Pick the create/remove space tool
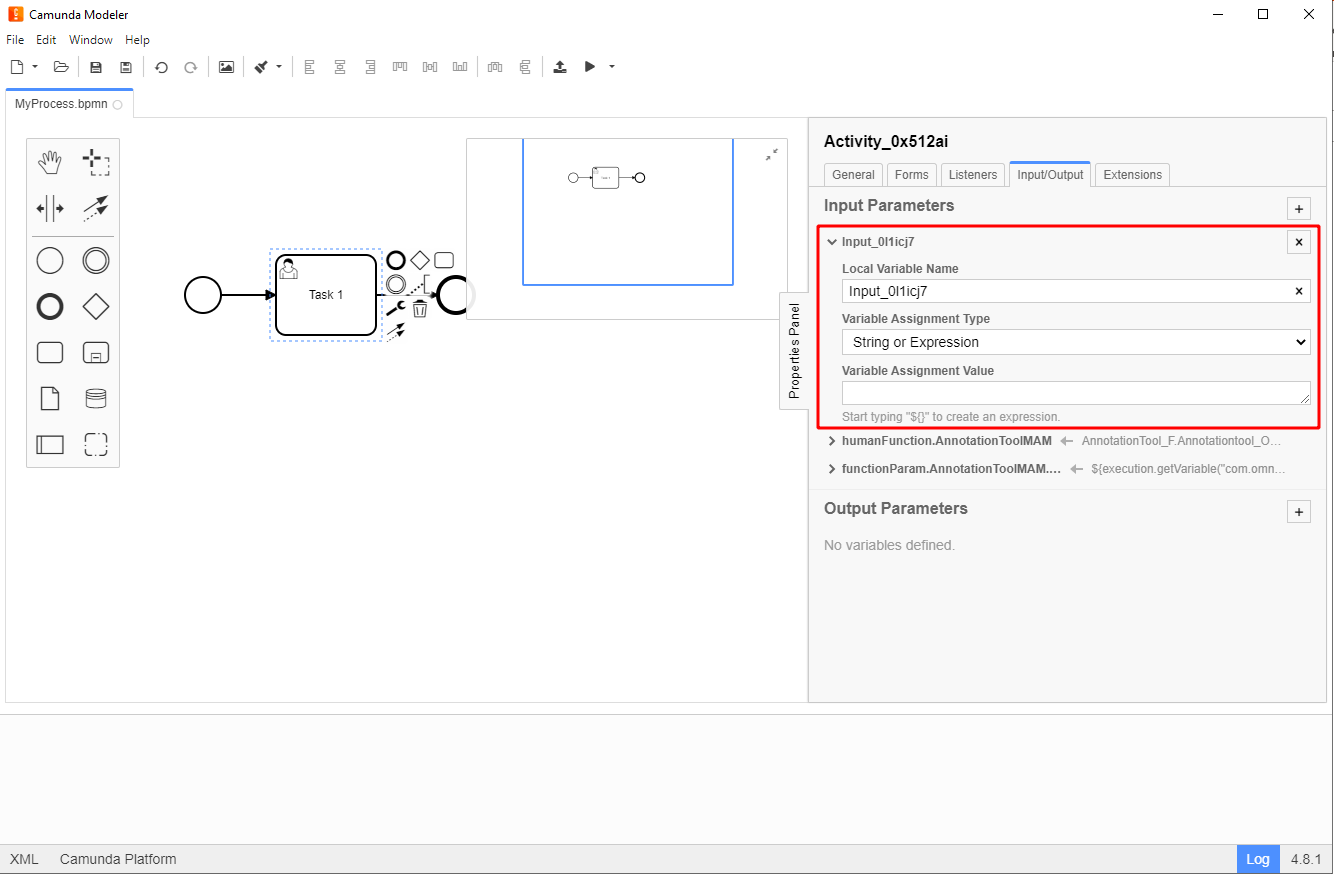This screenshot has width=1334, height=874. tap(50, 209)
